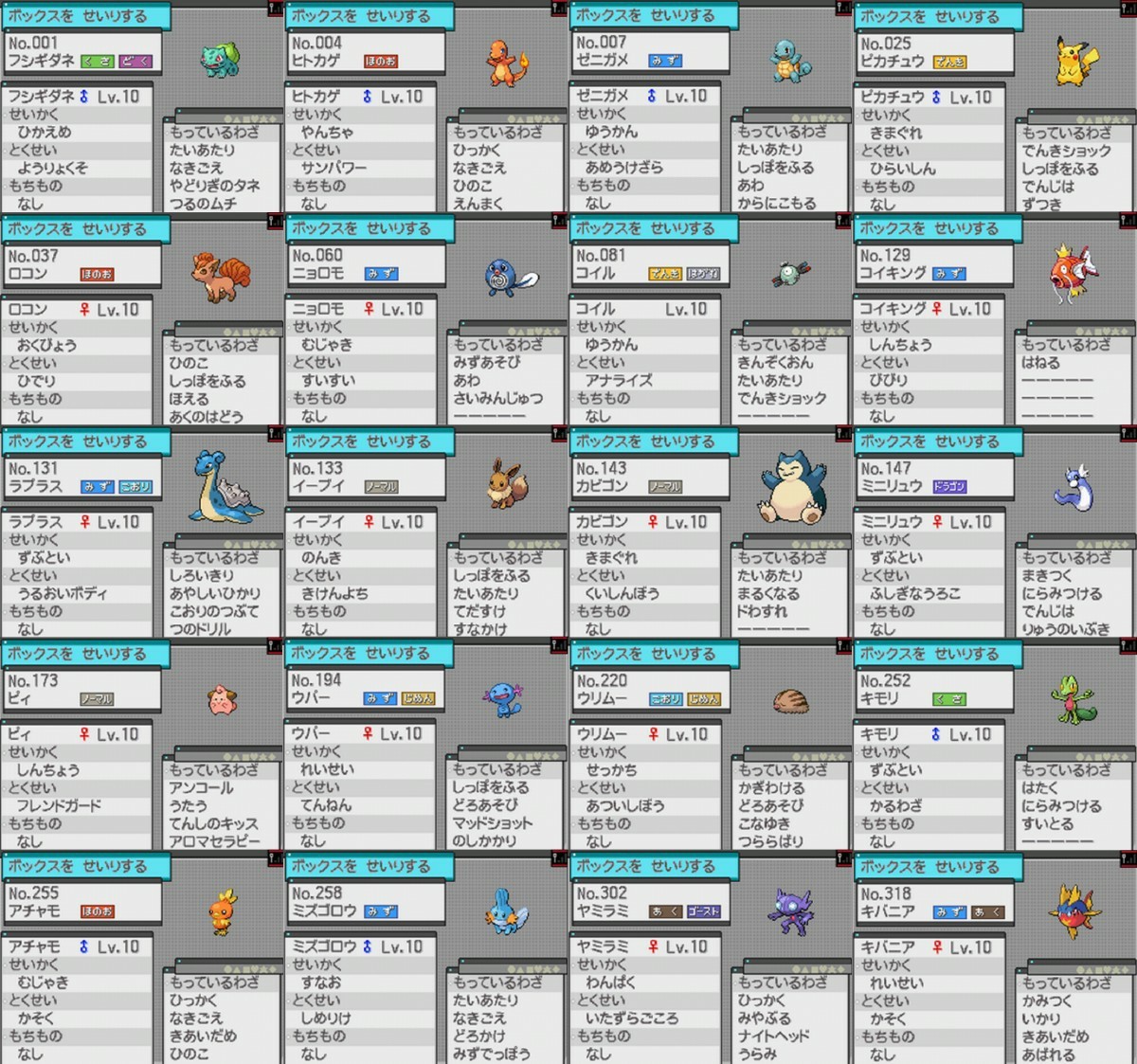The height and width of the screenshot is (1064, 1137).
Task: Click ピカチュウ's でんき type badge
Action: point(949,63)
